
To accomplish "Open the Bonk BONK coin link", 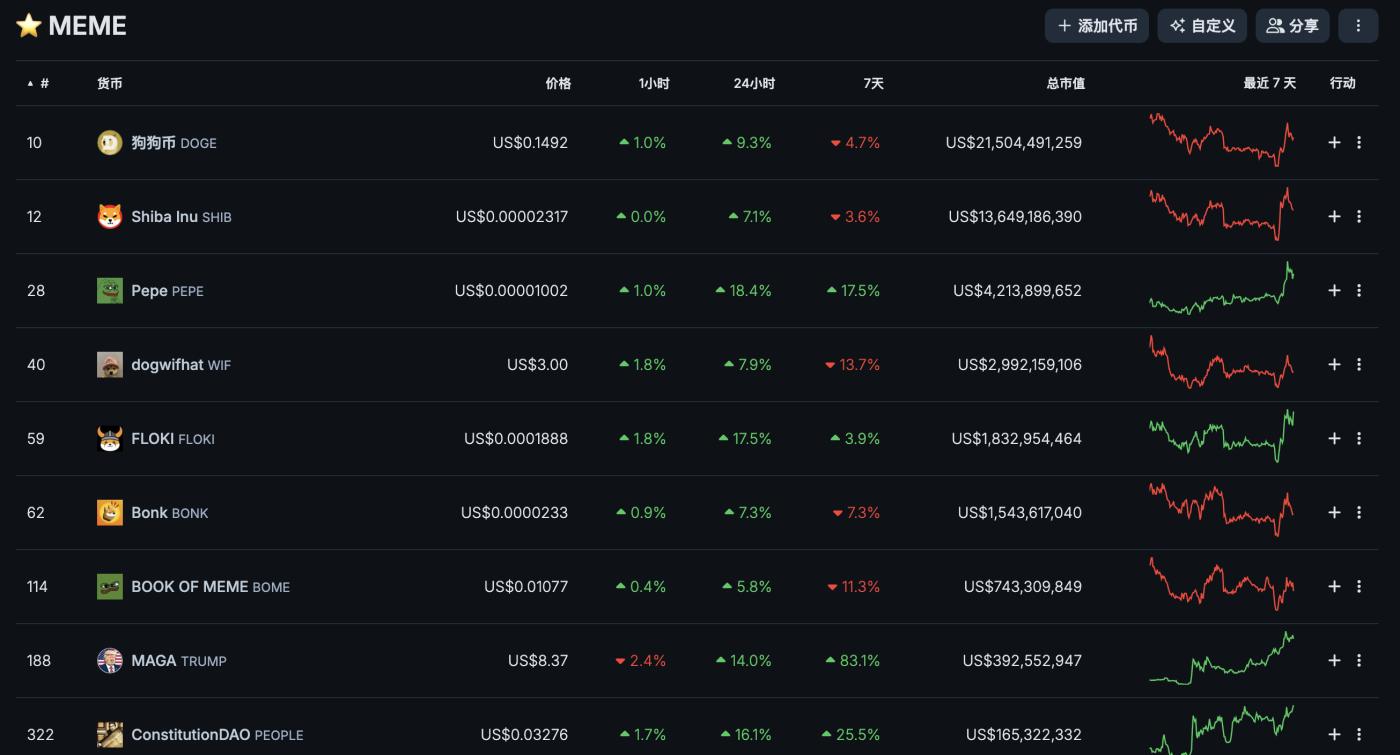I will coord(170,513).
